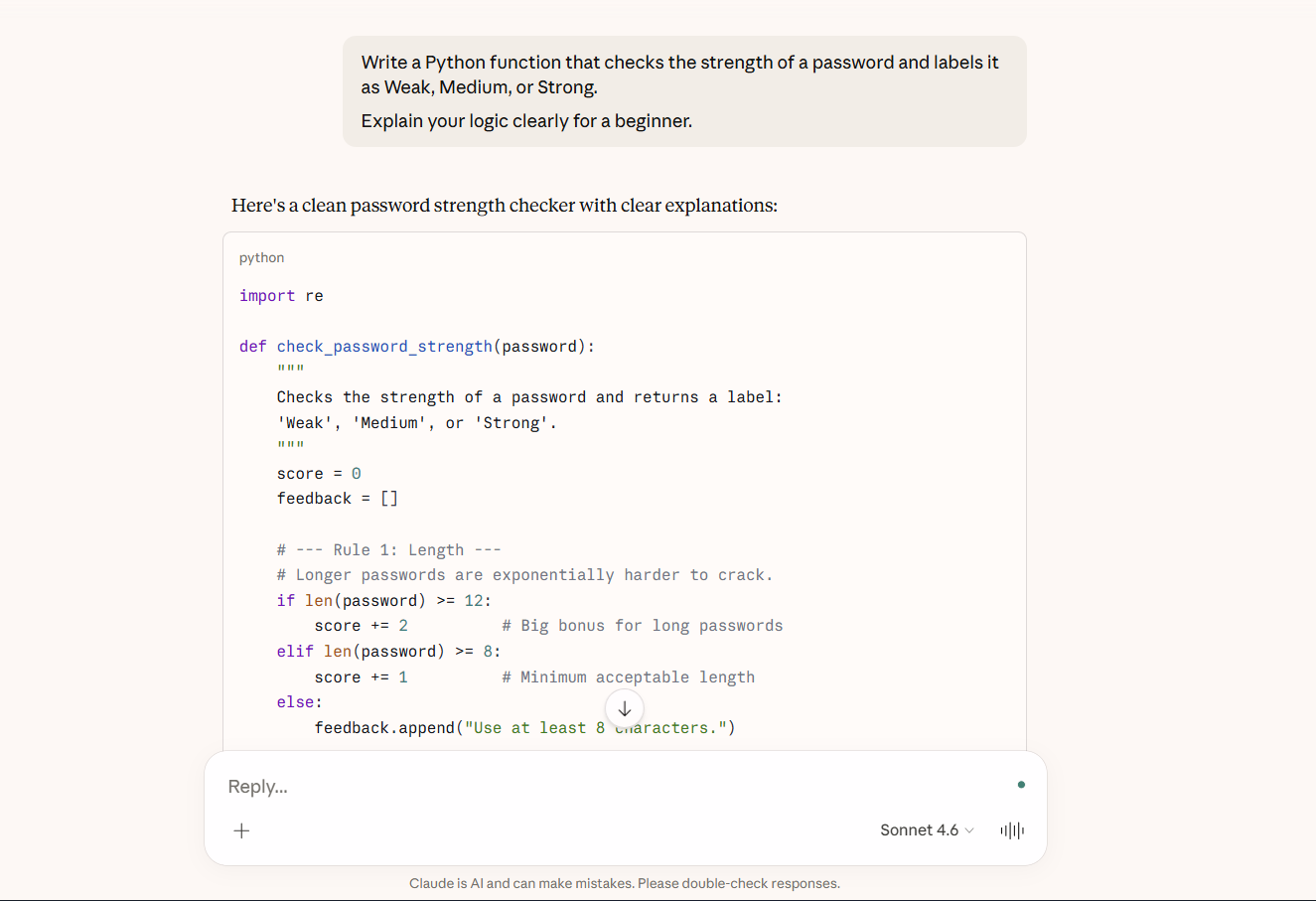Click the check_password_strength function name
The width and height of the screenshot is (1316, 901).
point(384,346)
